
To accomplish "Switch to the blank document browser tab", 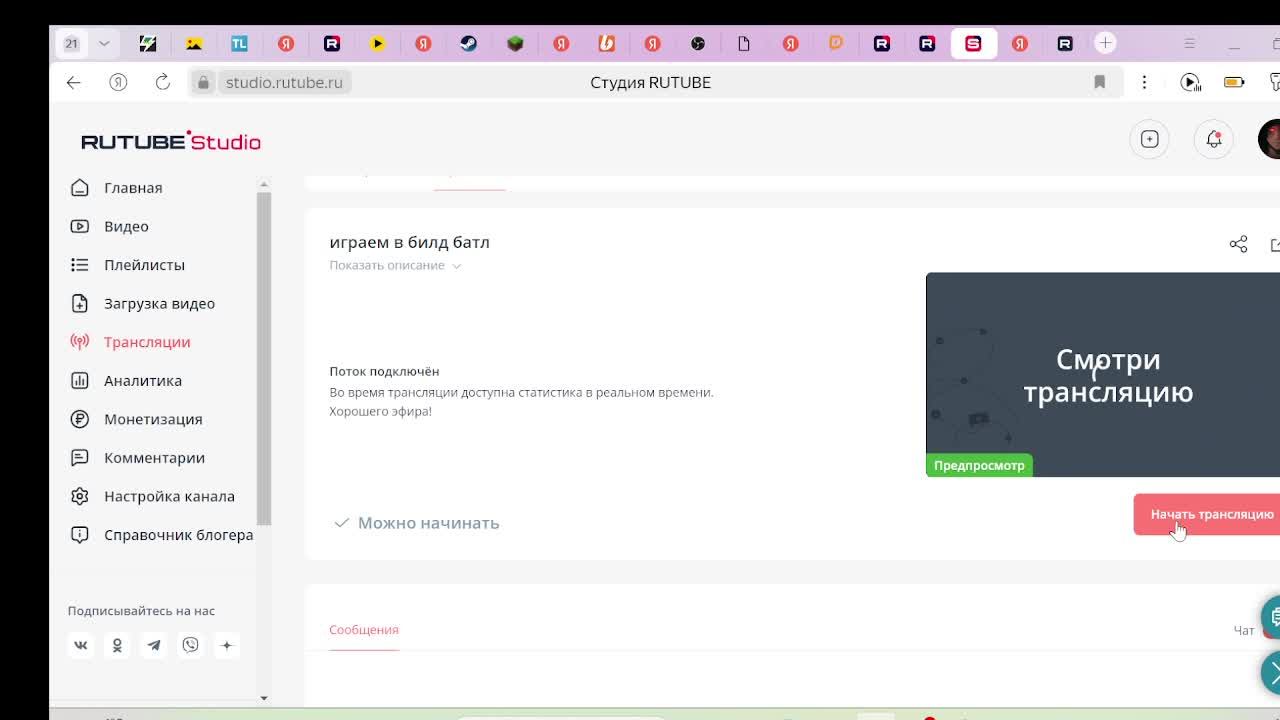I will [x=744, y=43].
